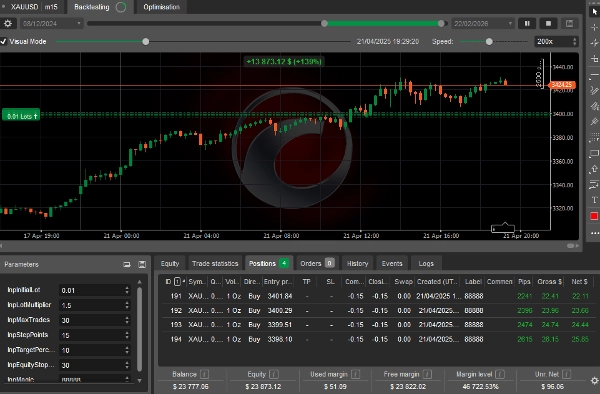Open the Logs tab
Screen dimensions: 600x394
[426, 264]
